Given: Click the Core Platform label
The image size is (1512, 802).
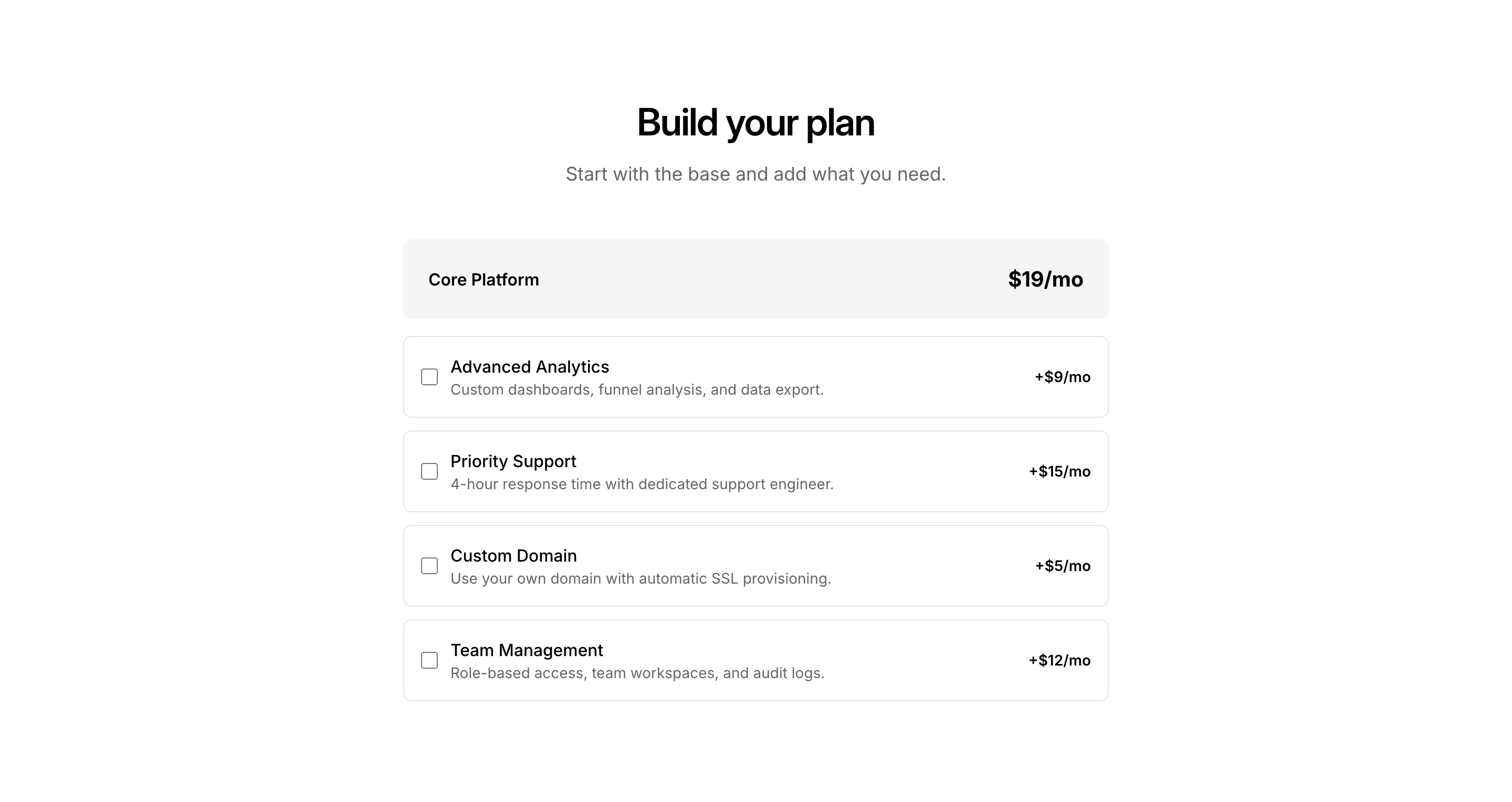Looking at the screenshot, I should tap(483, 279).
